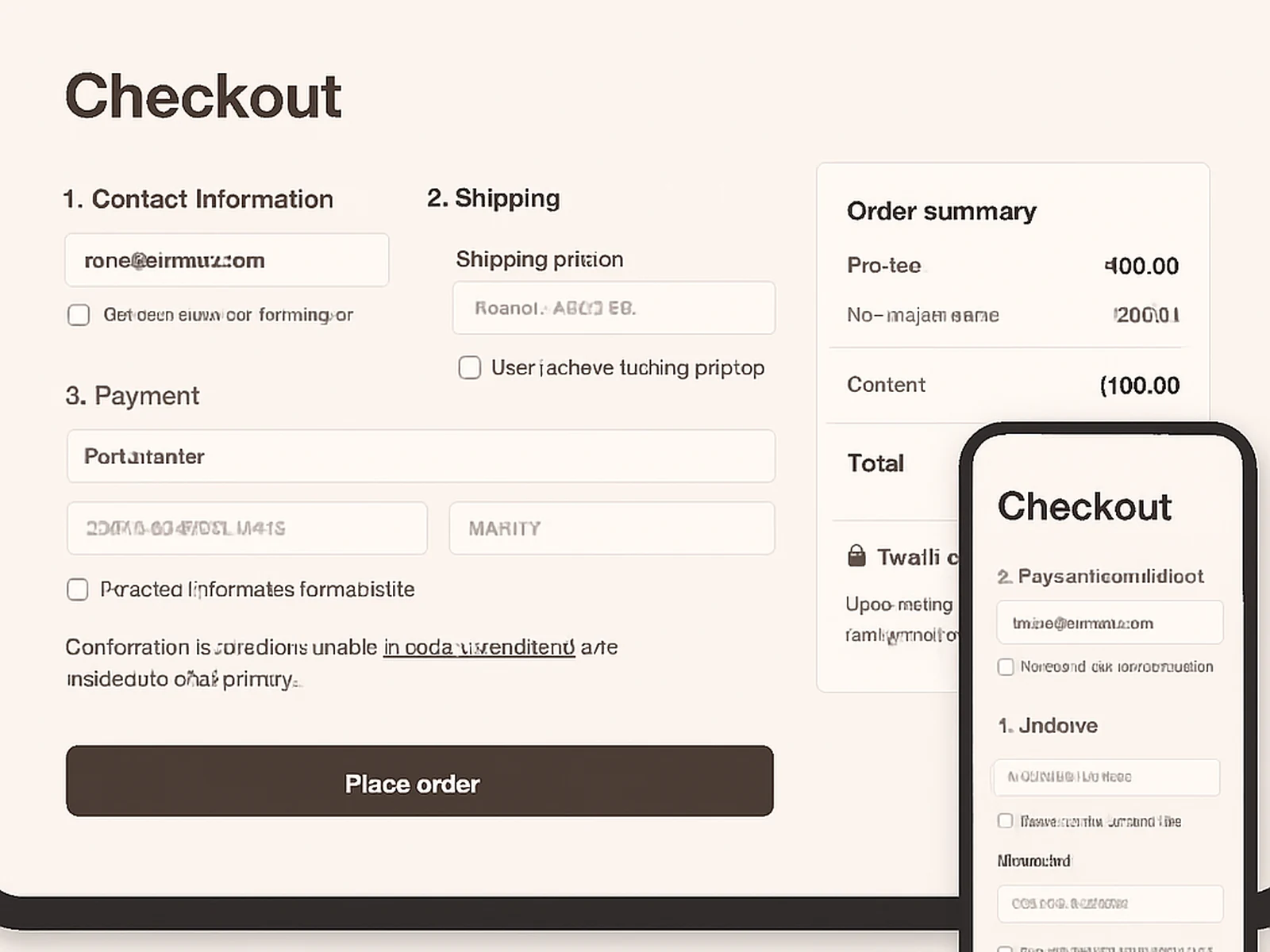
Task: Click the email field in the phone preview
Action: [x=1109, y=623]
